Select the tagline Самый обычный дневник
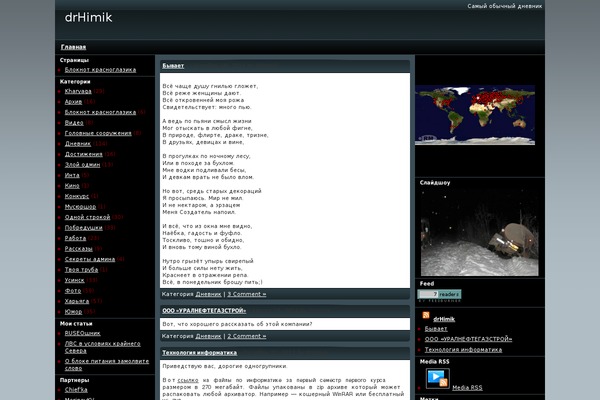 [504, 6]
